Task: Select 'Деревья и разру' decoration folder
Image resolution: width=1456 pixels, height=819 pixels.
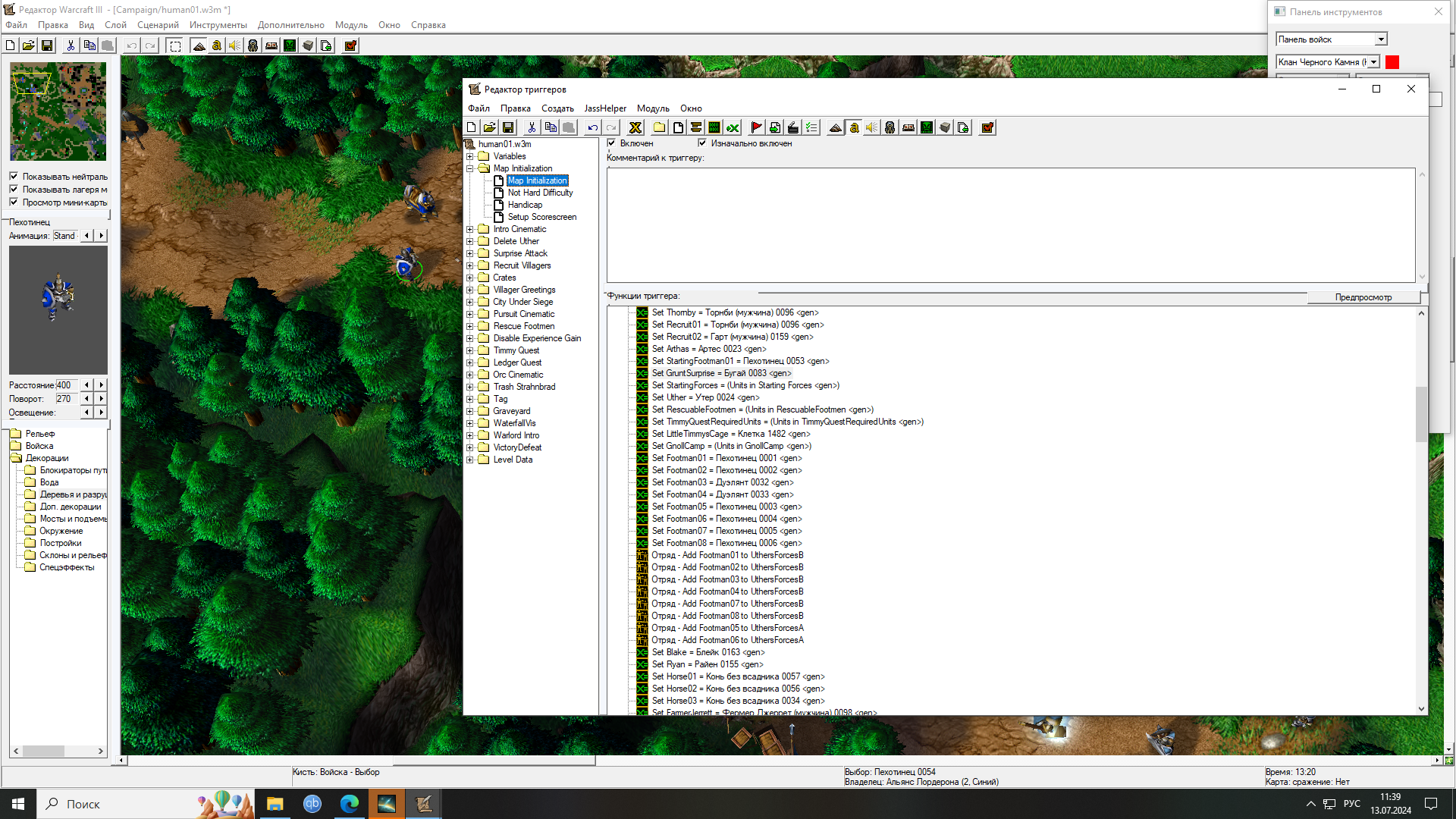Action: (73, 494)
